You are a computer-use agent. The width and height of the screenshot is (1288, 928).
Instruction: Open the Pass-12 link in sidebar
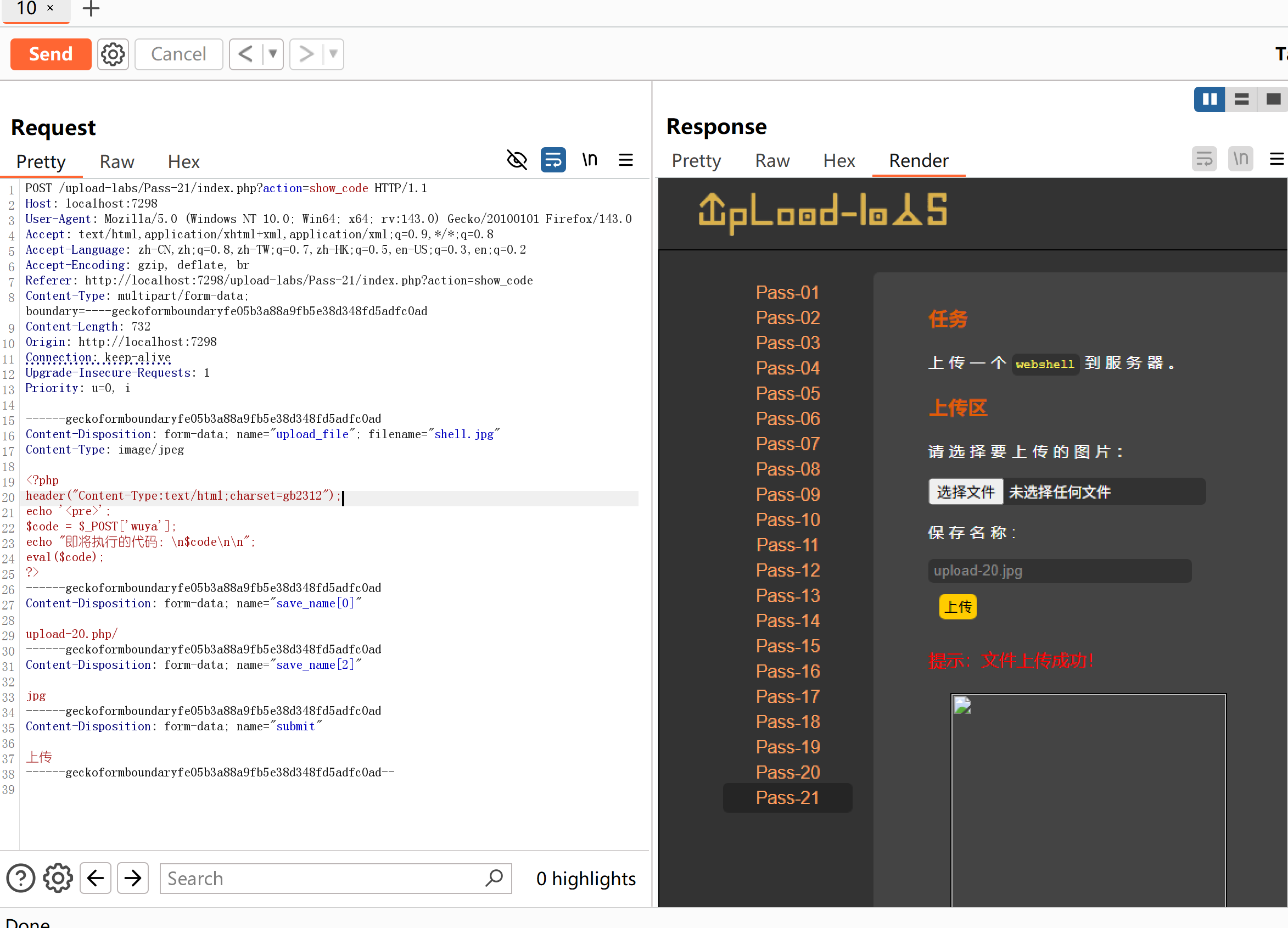(788, 569)
